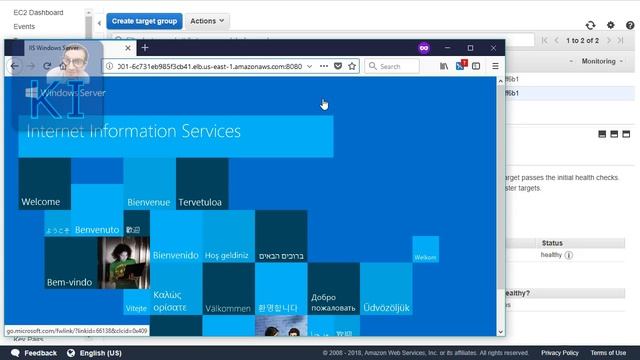Open the Firefox Library icon
This screenshot has height=360, width=640.
(x=444, y=66)
